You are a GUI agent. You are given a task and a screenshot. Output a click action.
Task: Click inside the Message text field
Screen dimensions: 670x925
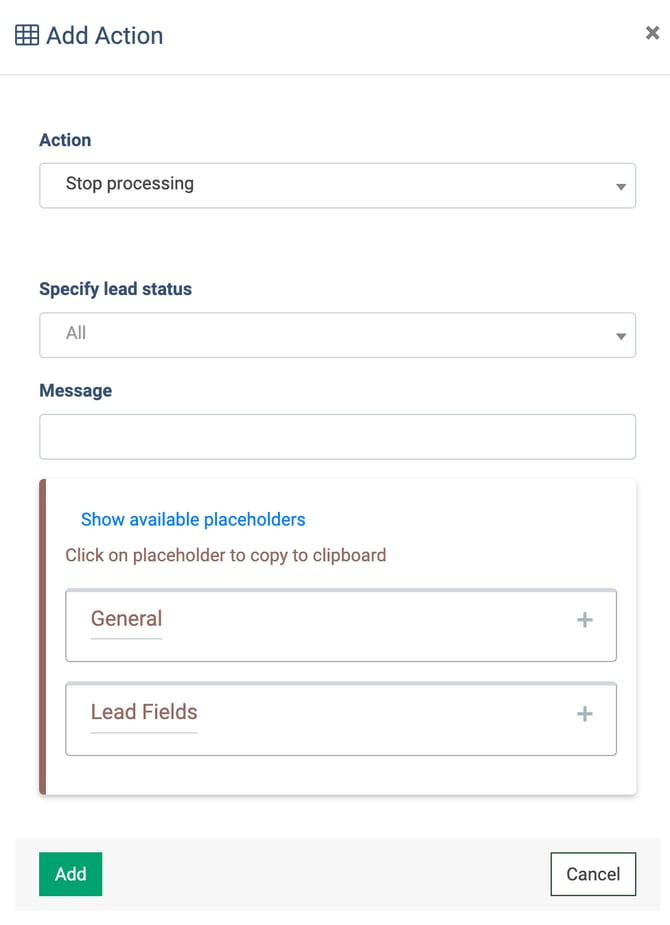(x=337, y=436)
